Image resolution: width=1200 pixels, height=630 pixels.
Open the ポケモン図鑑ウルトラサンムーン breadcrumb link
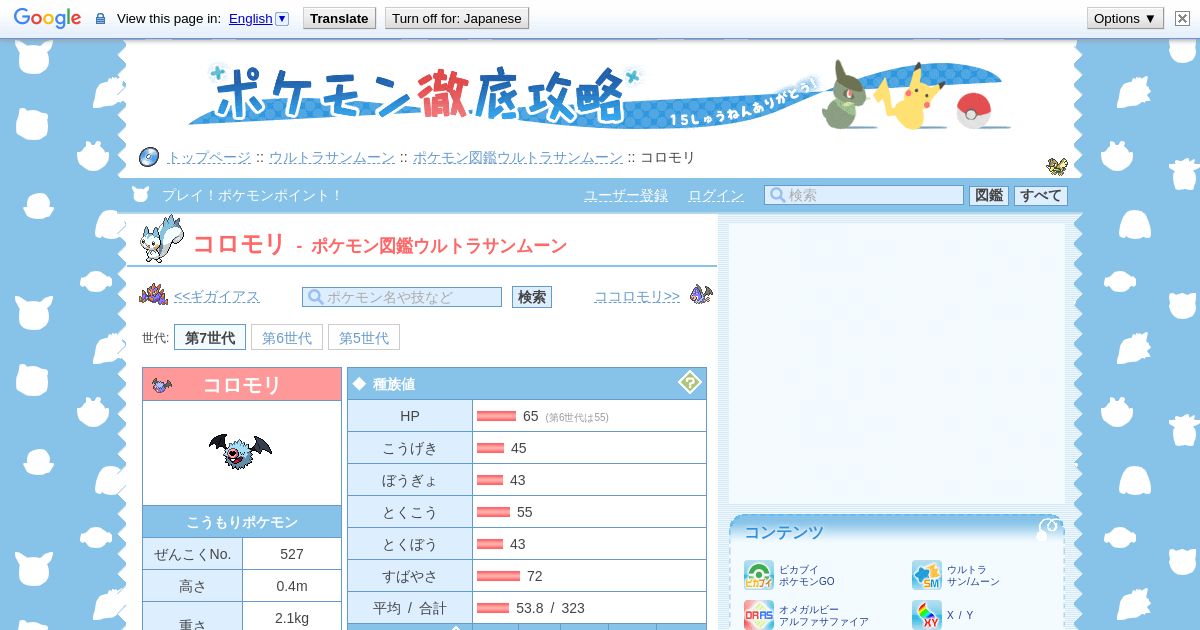coord(517,157)
